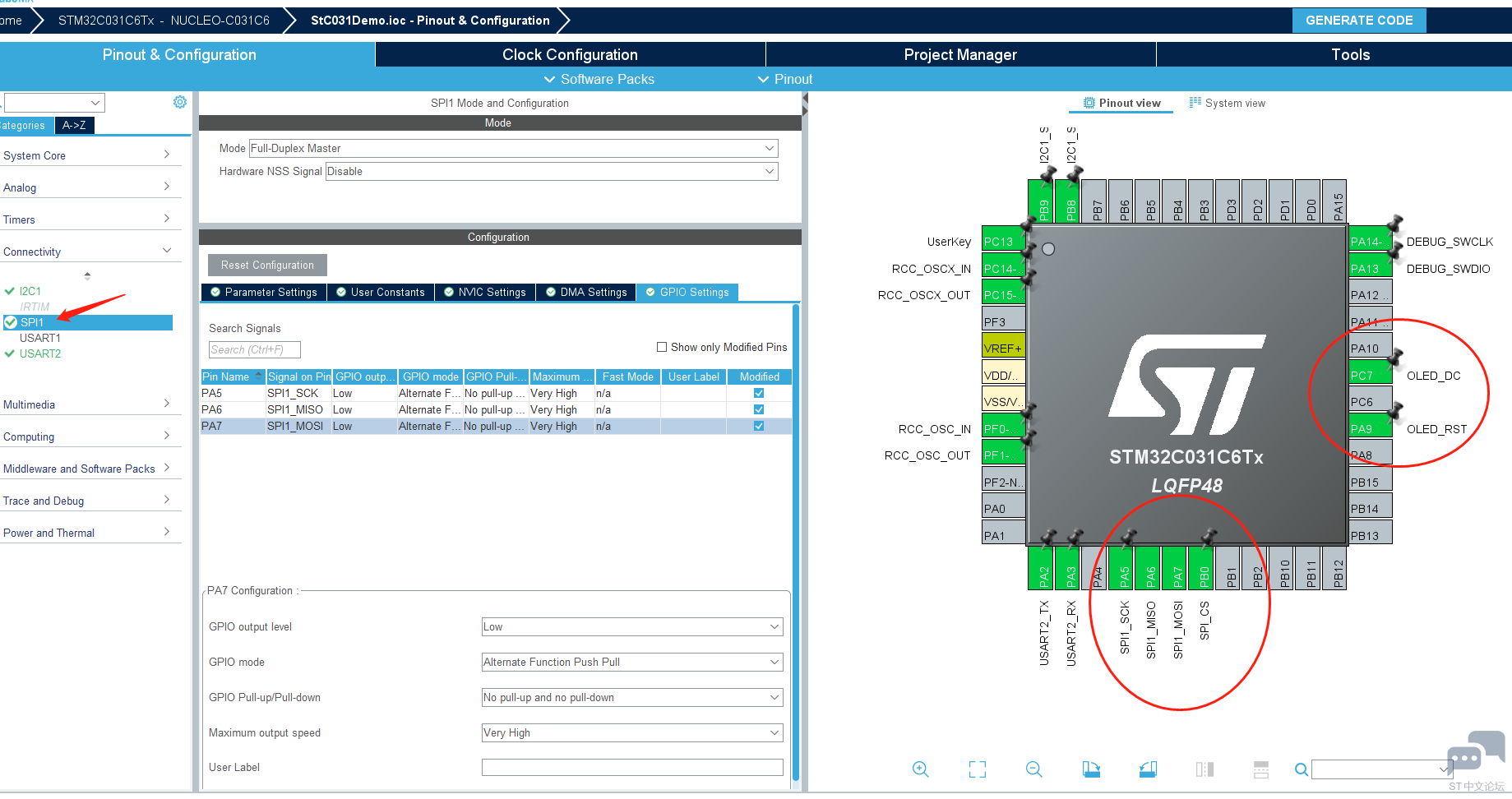Flip the chip view vertically
1512x799 pixels.
(1261, 769)
